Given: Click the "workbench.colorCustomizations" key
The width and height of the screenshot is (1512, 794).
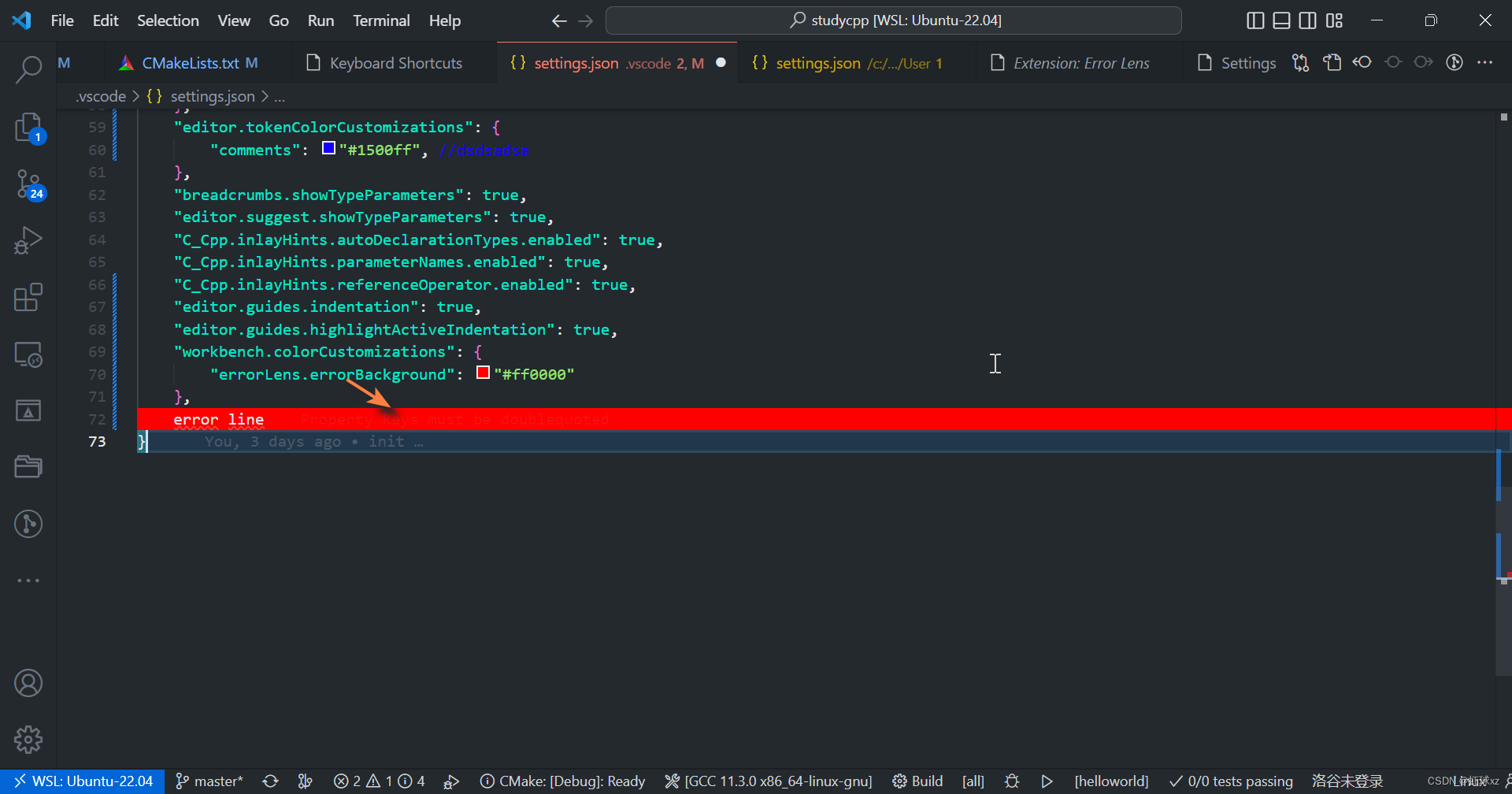Looking at the screenshot, I should (x=314, y=352).
